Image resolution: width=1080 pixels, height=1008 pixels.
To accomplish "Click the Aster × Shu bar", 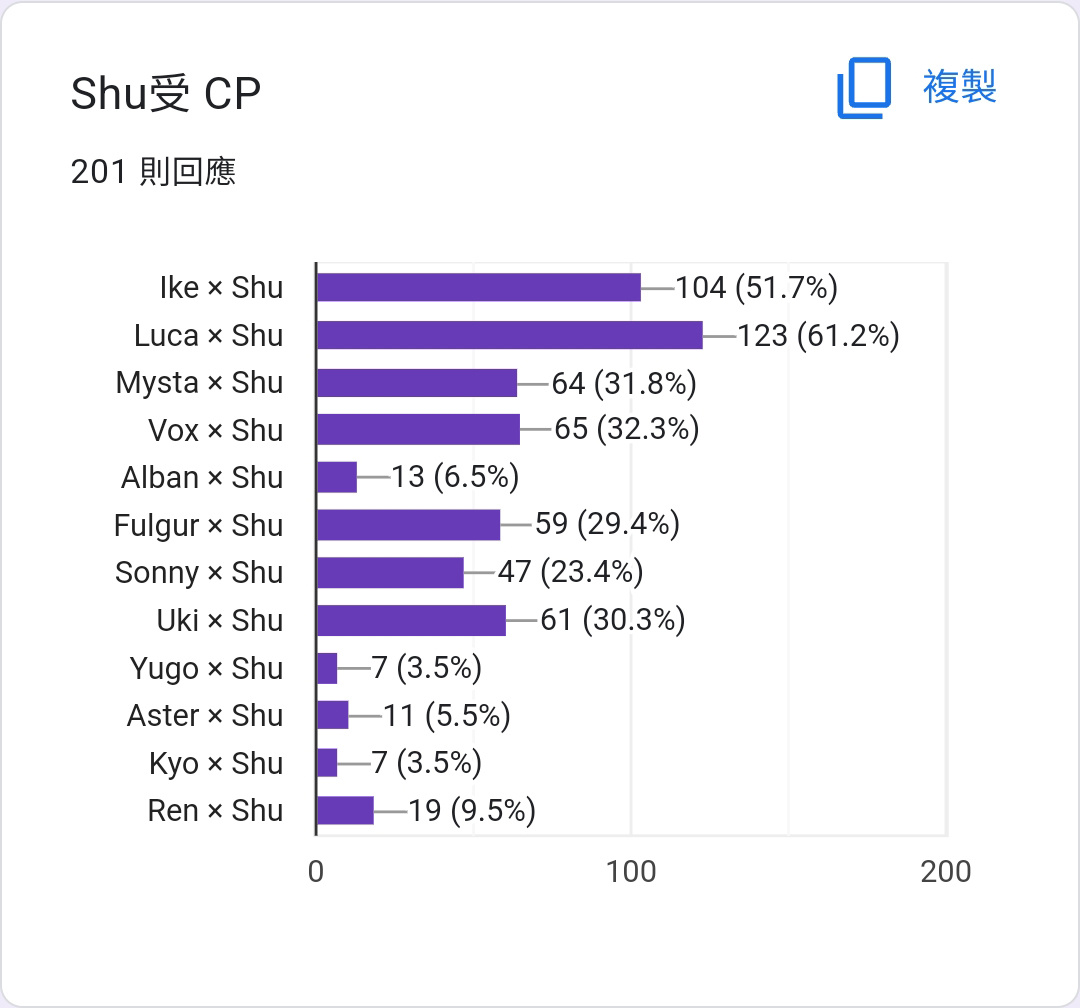I will coord(333,714).
